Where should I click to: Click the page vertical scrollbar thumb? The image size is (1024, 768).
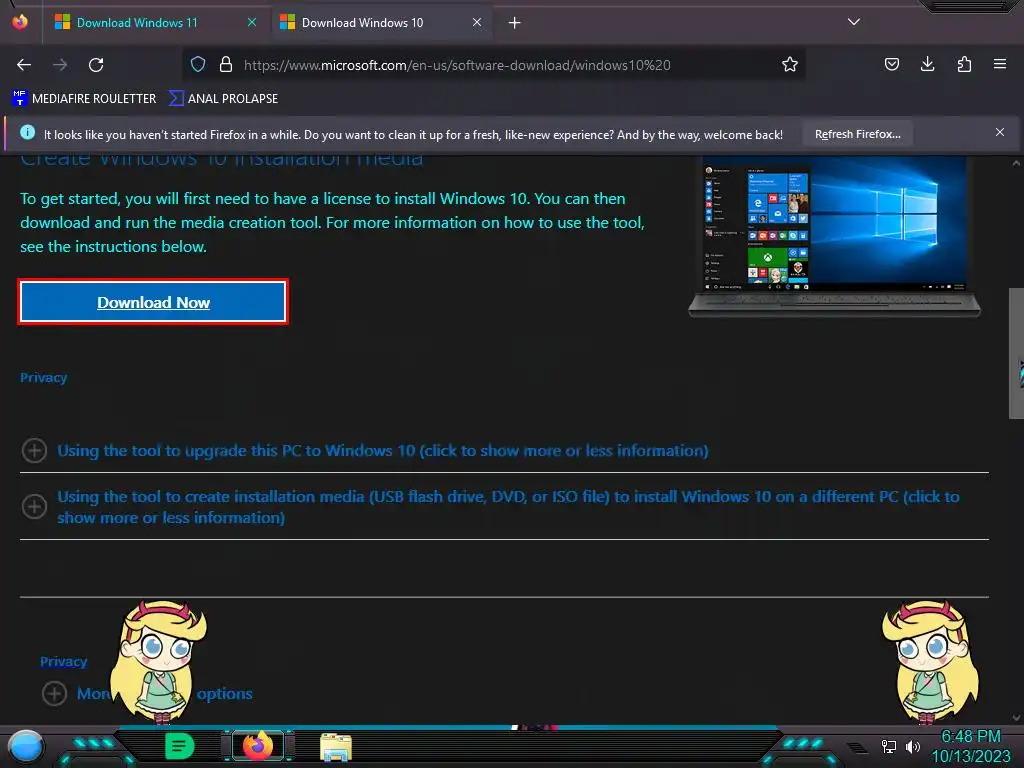click(x=1016, y=353)
